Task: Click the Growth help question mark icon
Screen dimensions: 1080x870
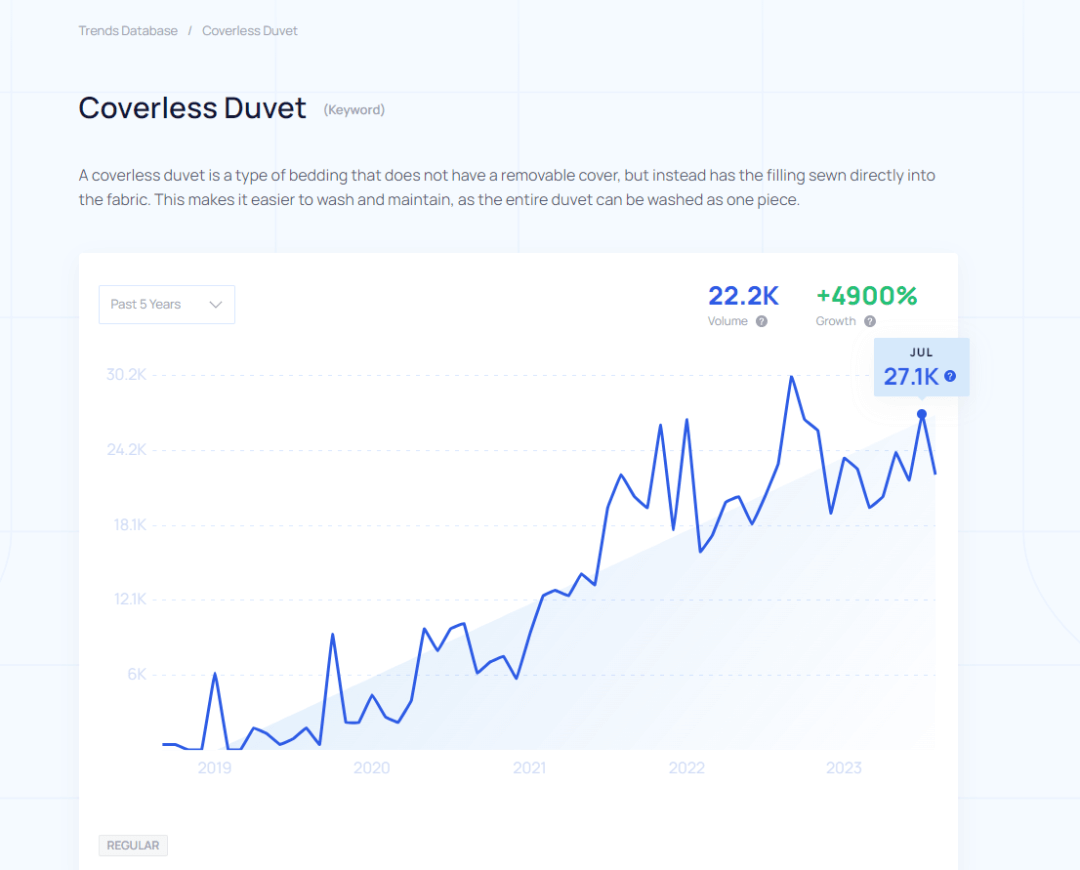Action: tap(870, 321)
